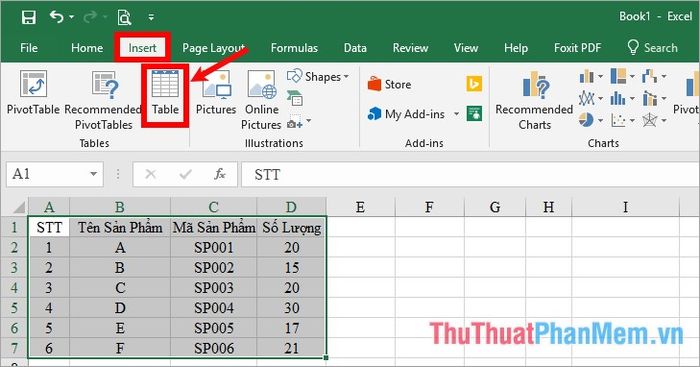This screenshot has height=367, width=700.
Task: Click the Enter checkmark in formula bar
Action: [185, 174]
